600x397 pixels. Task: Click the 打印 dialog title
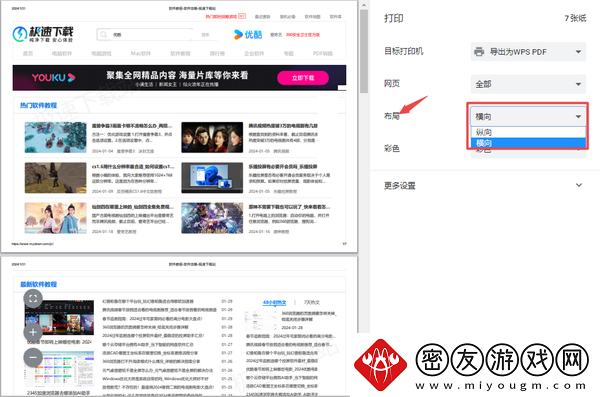coord(394,18)
